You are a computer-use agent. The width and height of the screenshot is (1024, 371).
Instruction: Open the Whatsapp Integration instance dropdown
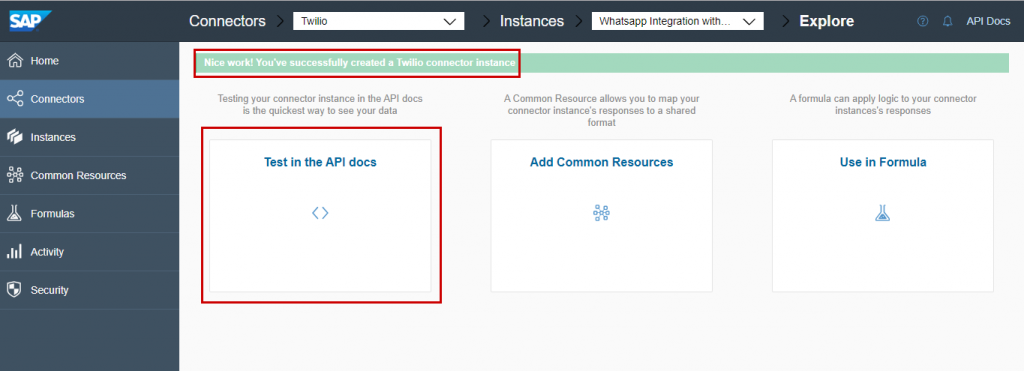point(678,21)
